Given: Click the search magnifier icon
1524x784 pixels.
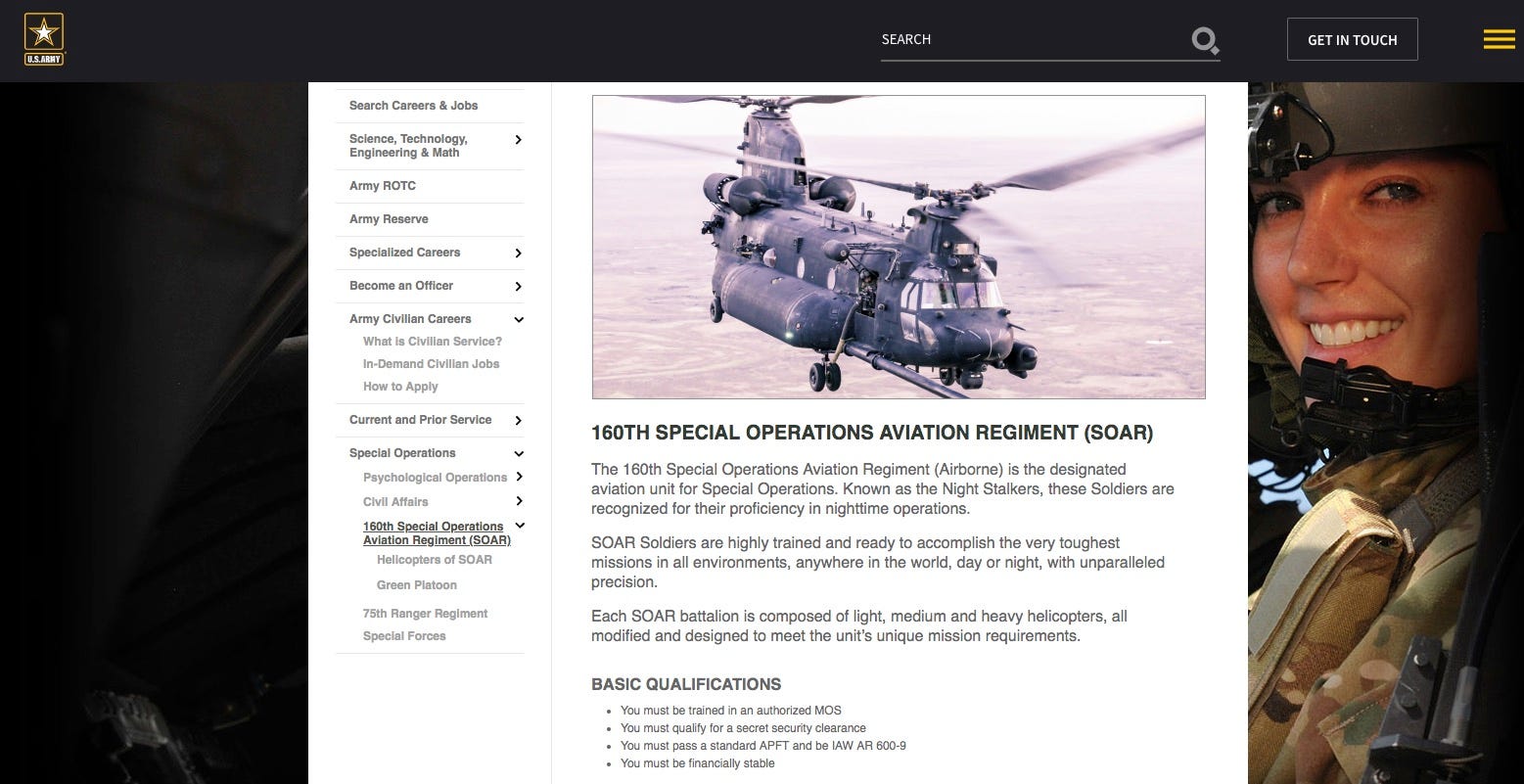Looking at the screenshot, I should [x=1205, y=40].
